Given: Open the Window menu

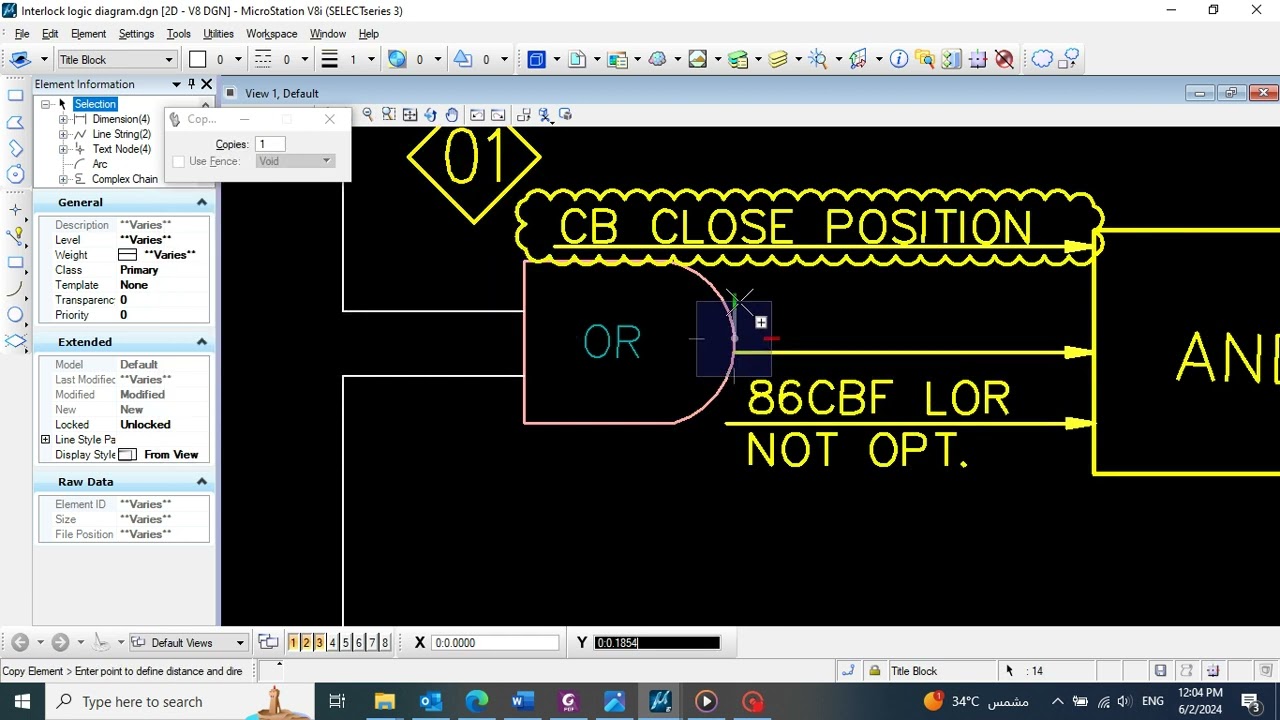Looking at the screenshot, I should click(327, 34).
